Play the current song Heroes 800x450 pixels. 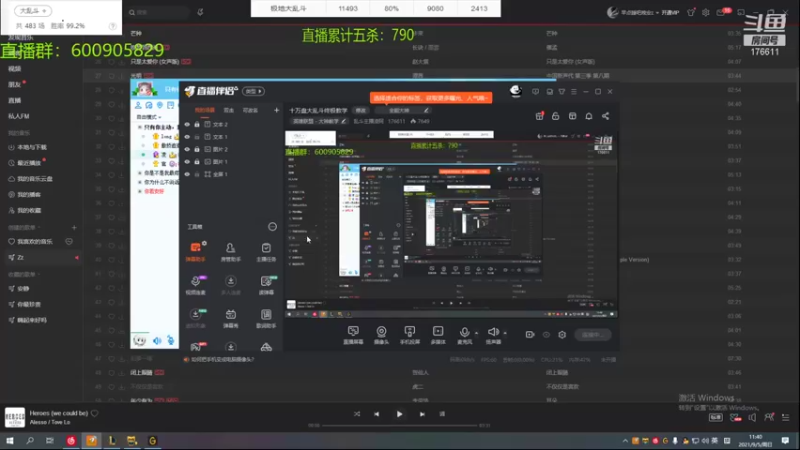point(399,414)
